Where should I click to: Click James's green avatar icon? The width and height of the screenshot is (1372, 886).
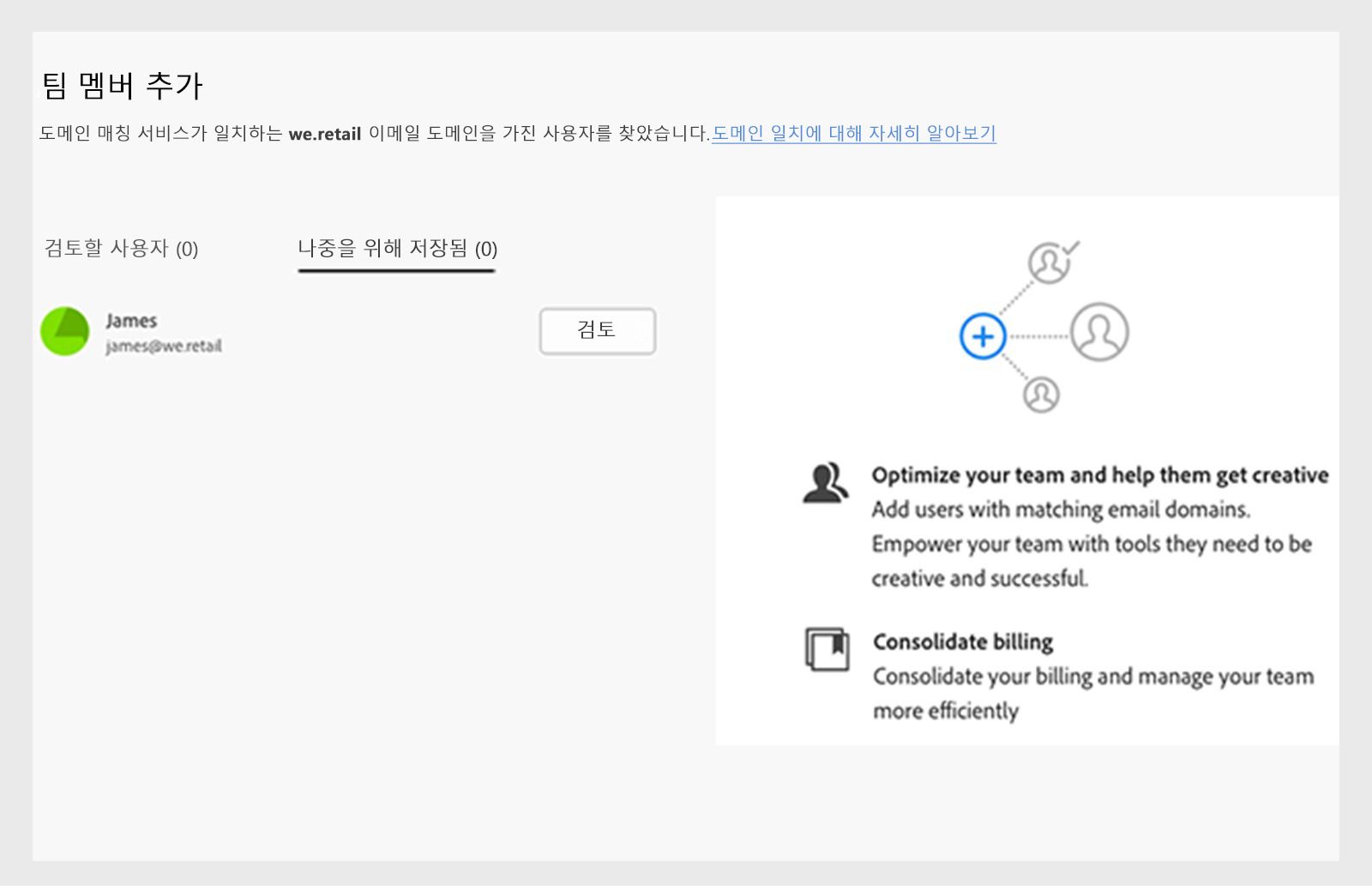pyautogui.click(x=65, y=332)
